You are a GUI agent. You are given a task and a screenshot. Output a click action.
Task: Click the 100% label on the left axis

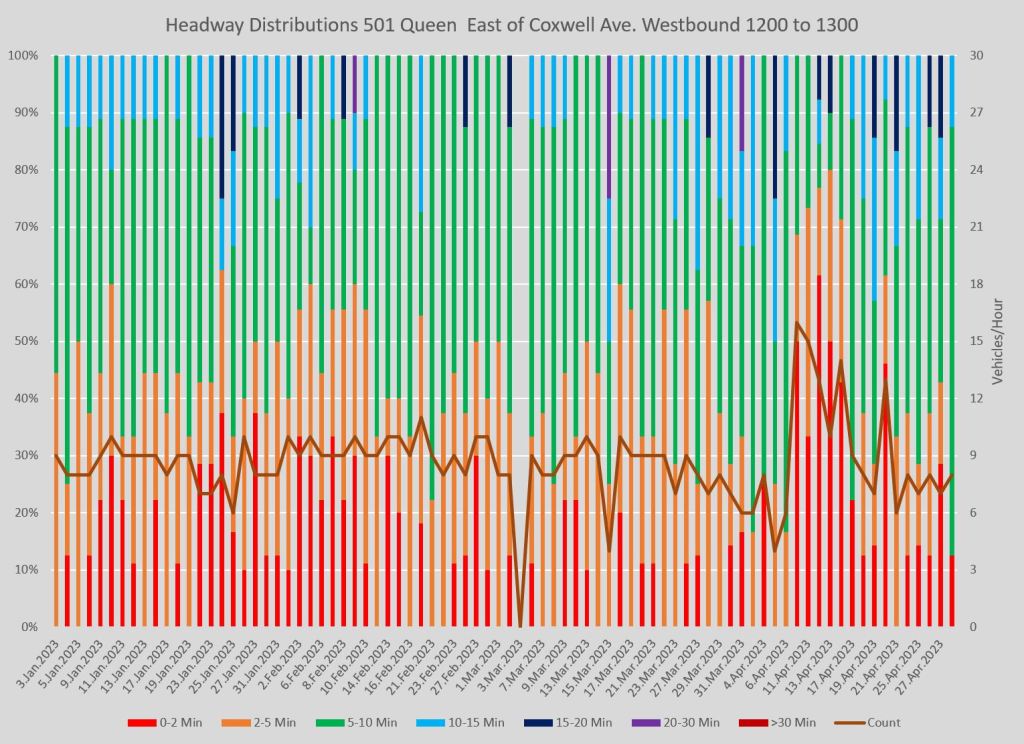(22, 55)
